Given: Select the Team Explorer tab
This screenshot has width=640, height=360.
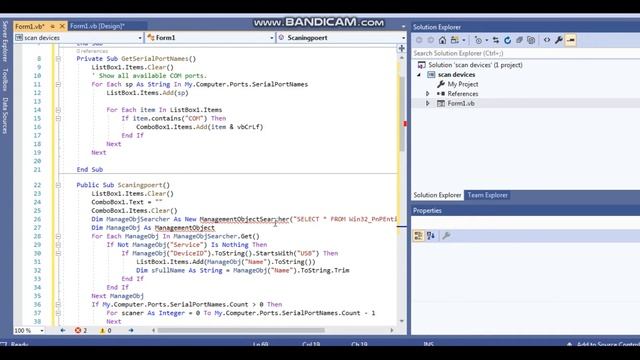Looking at the screenshot, I should (x=487, y=195).
